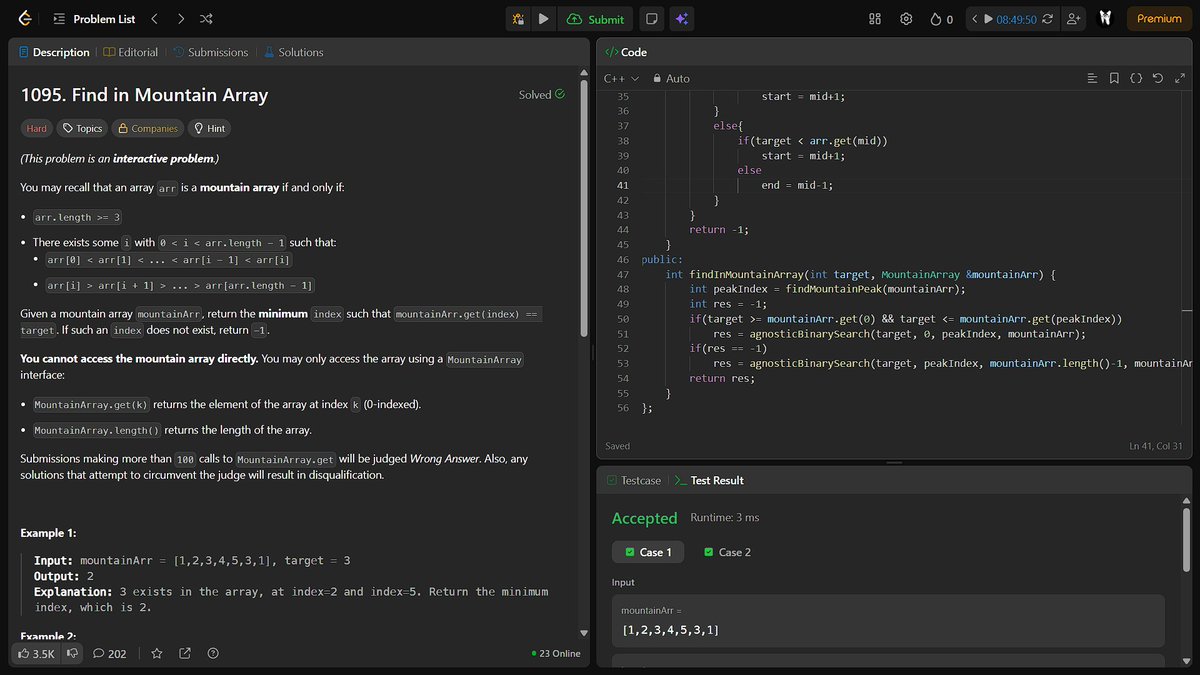Open the sticky notes icon

tap(651, 19)
